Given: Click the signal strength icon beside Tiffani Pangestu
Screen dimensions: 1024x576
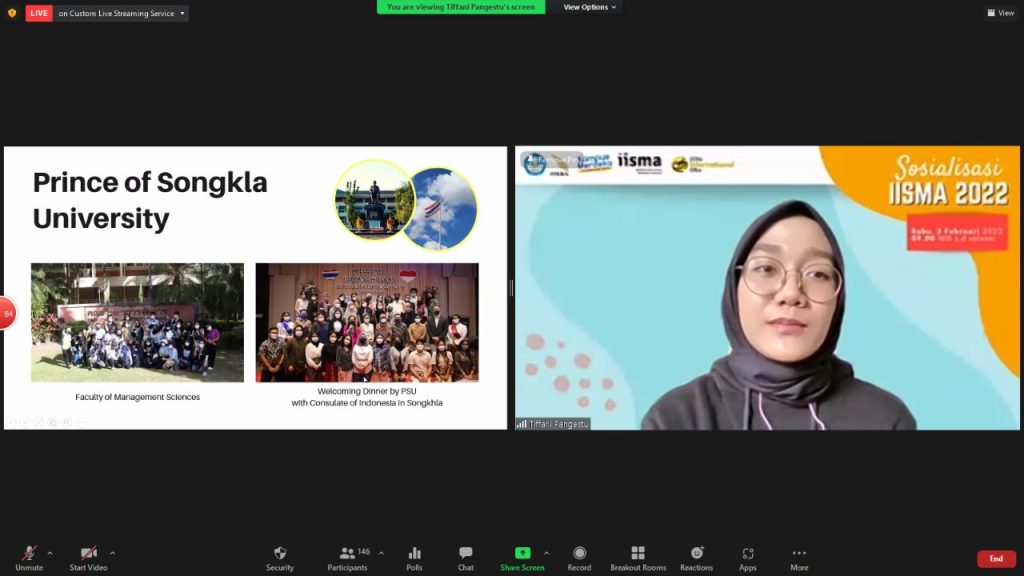Looking at the screenshot, I should 522,424.
